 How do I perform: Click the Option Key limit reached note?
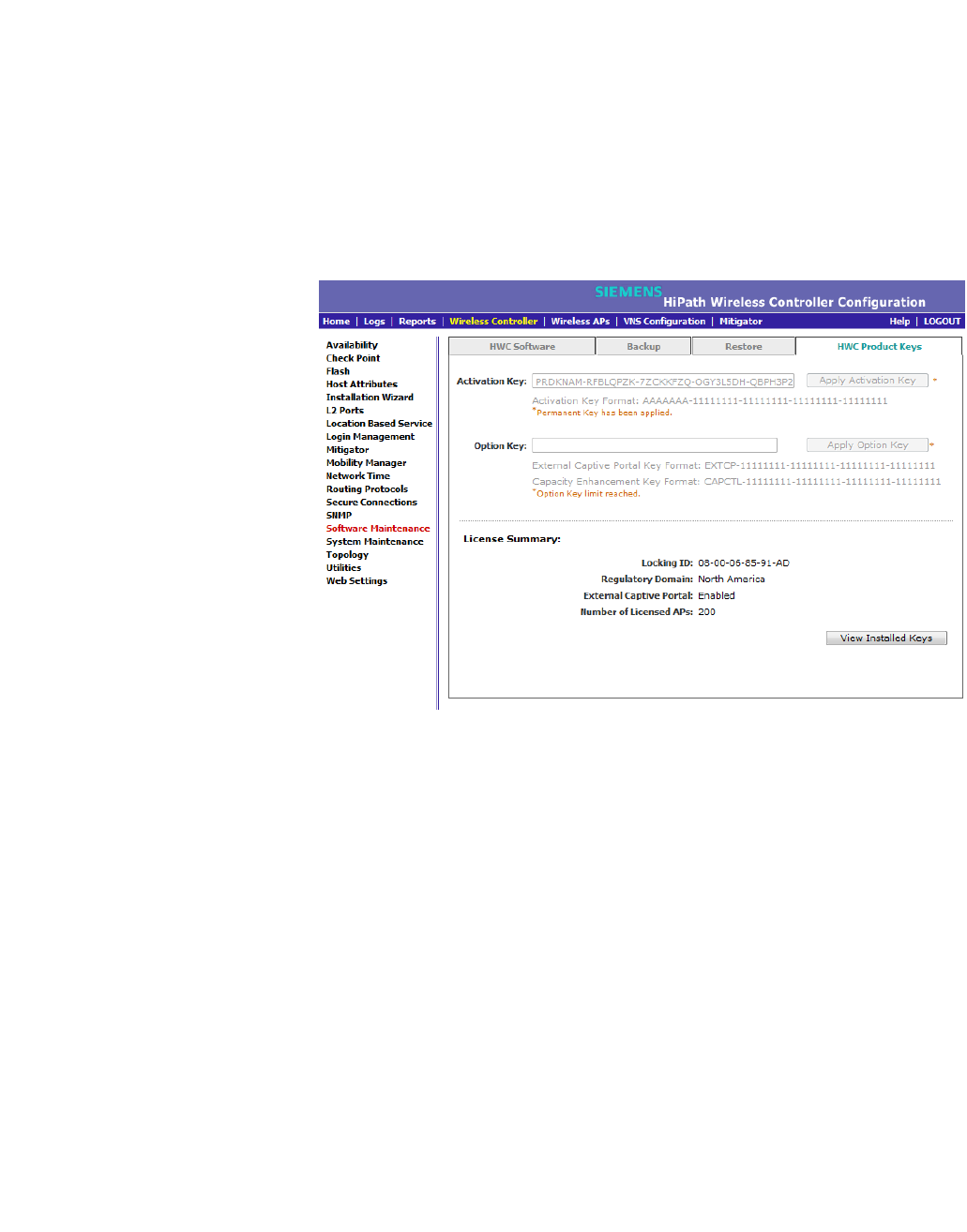click(587, 494)
